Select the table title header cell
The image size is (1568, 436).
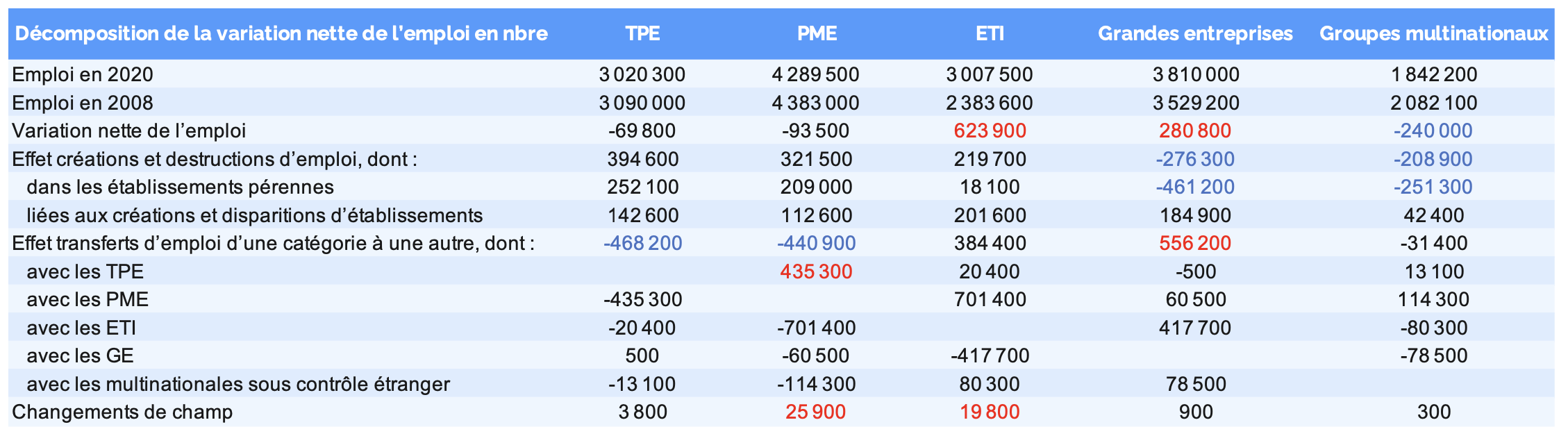click(x=281, y=33)
